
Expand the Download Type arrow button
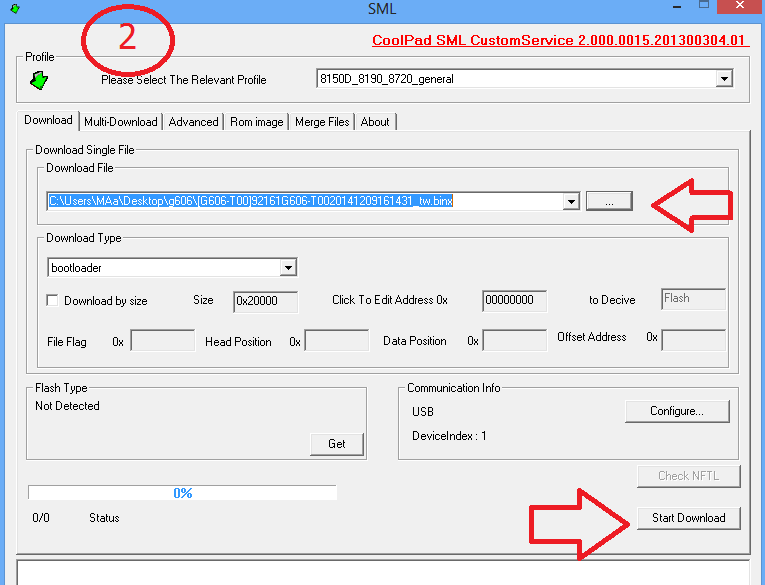pos(288,267)
